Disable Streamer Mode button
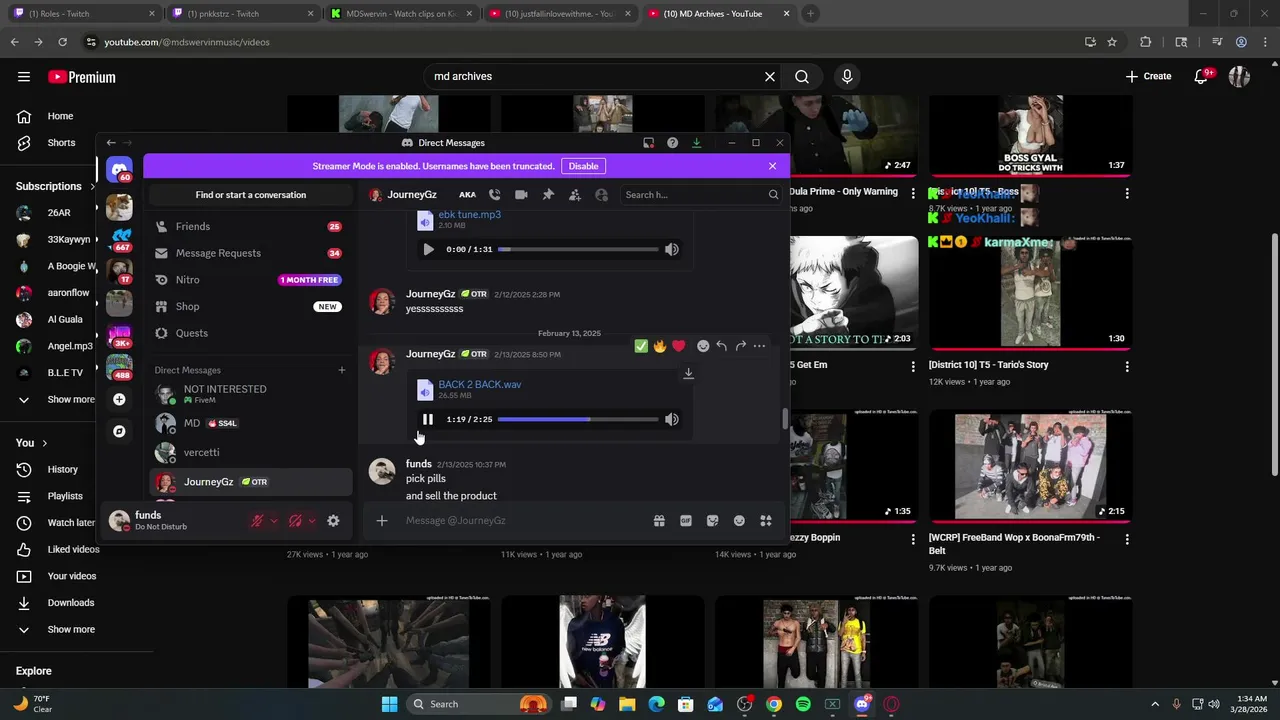Screen dimensions: 1280x720 tap(583, 166)
